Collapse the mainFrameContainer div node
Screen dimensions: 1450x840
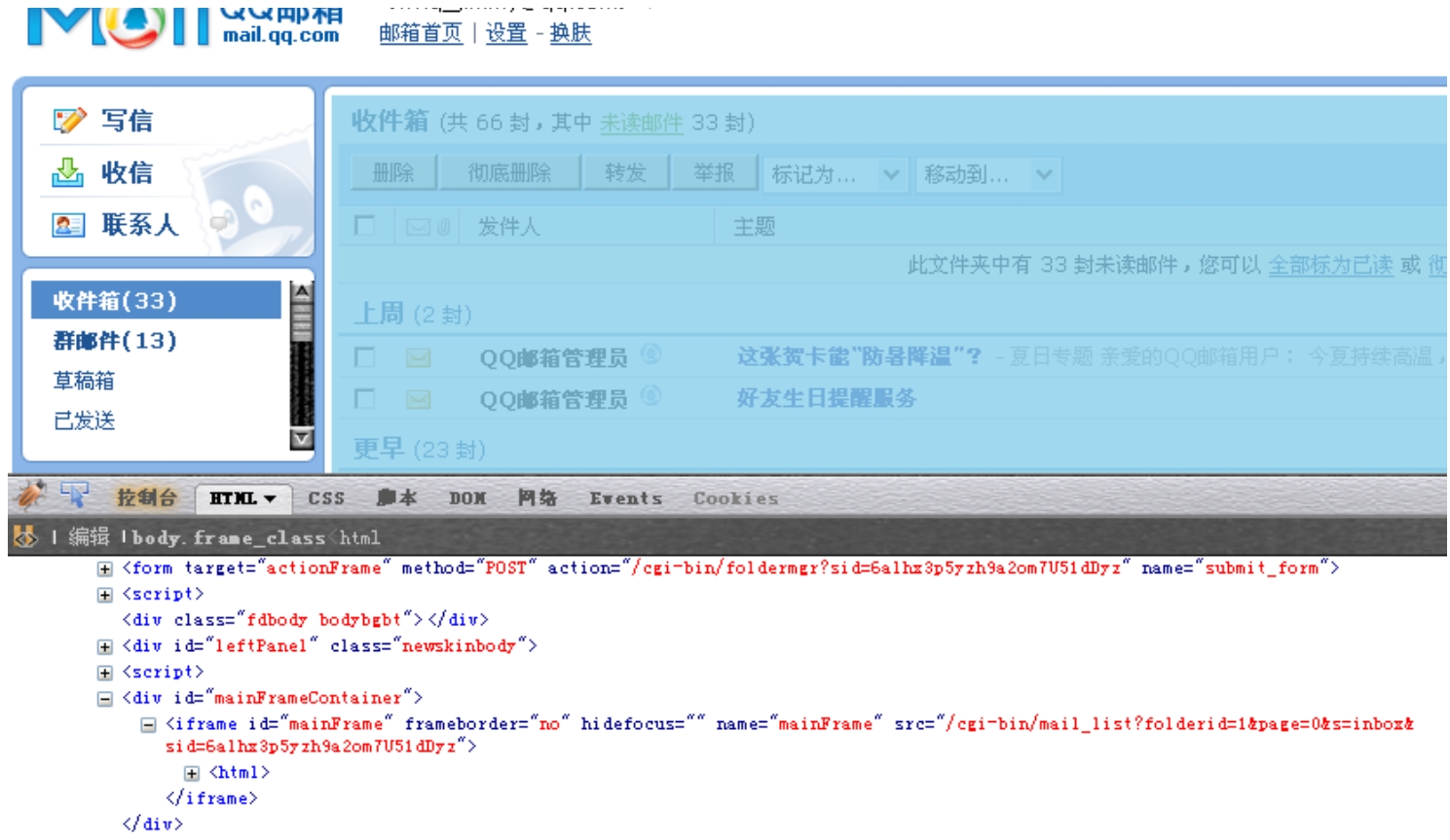tap(104, 698)
